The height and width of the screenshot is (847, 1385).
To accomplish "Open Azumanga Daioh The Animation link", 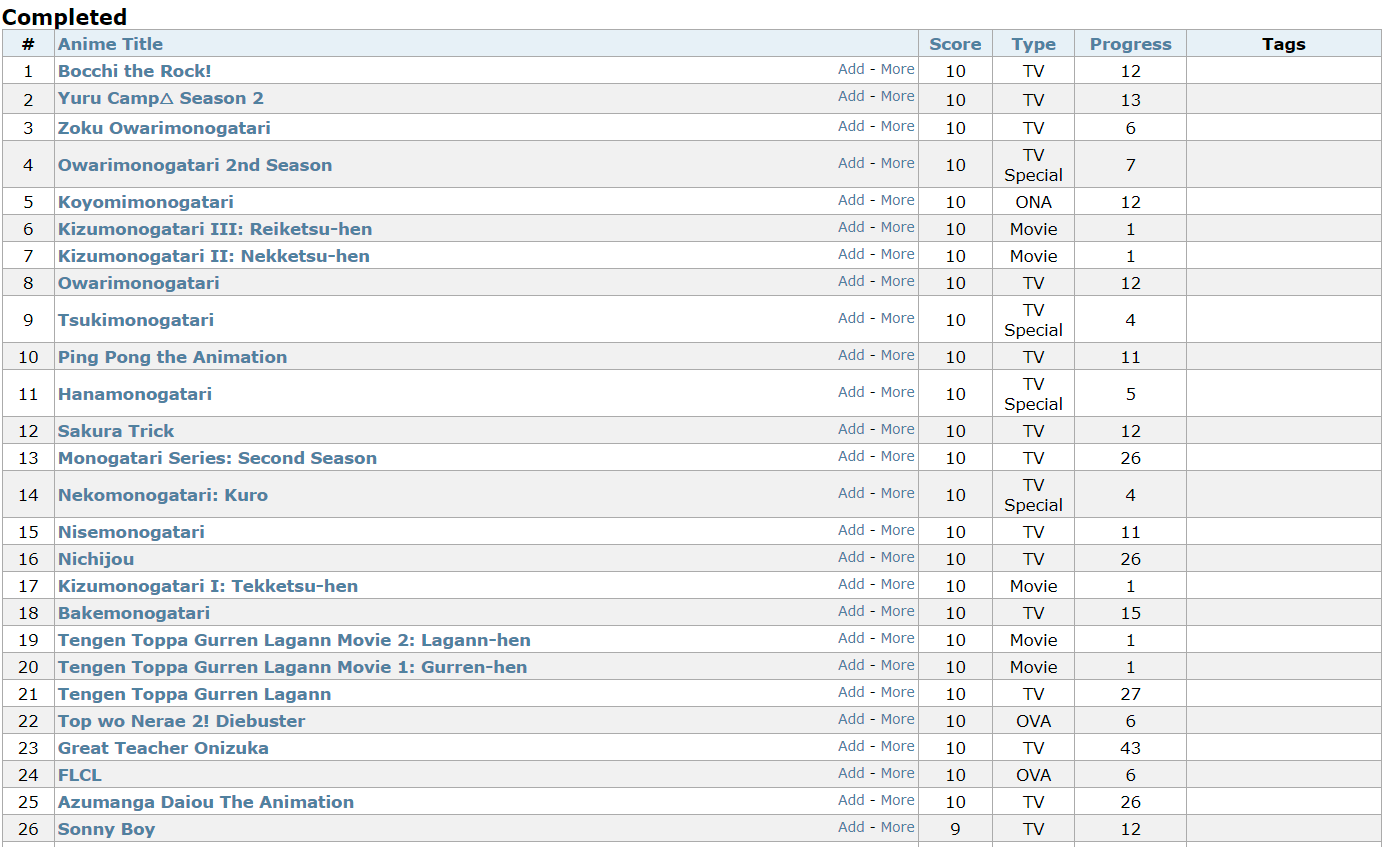I will (206, 802).
